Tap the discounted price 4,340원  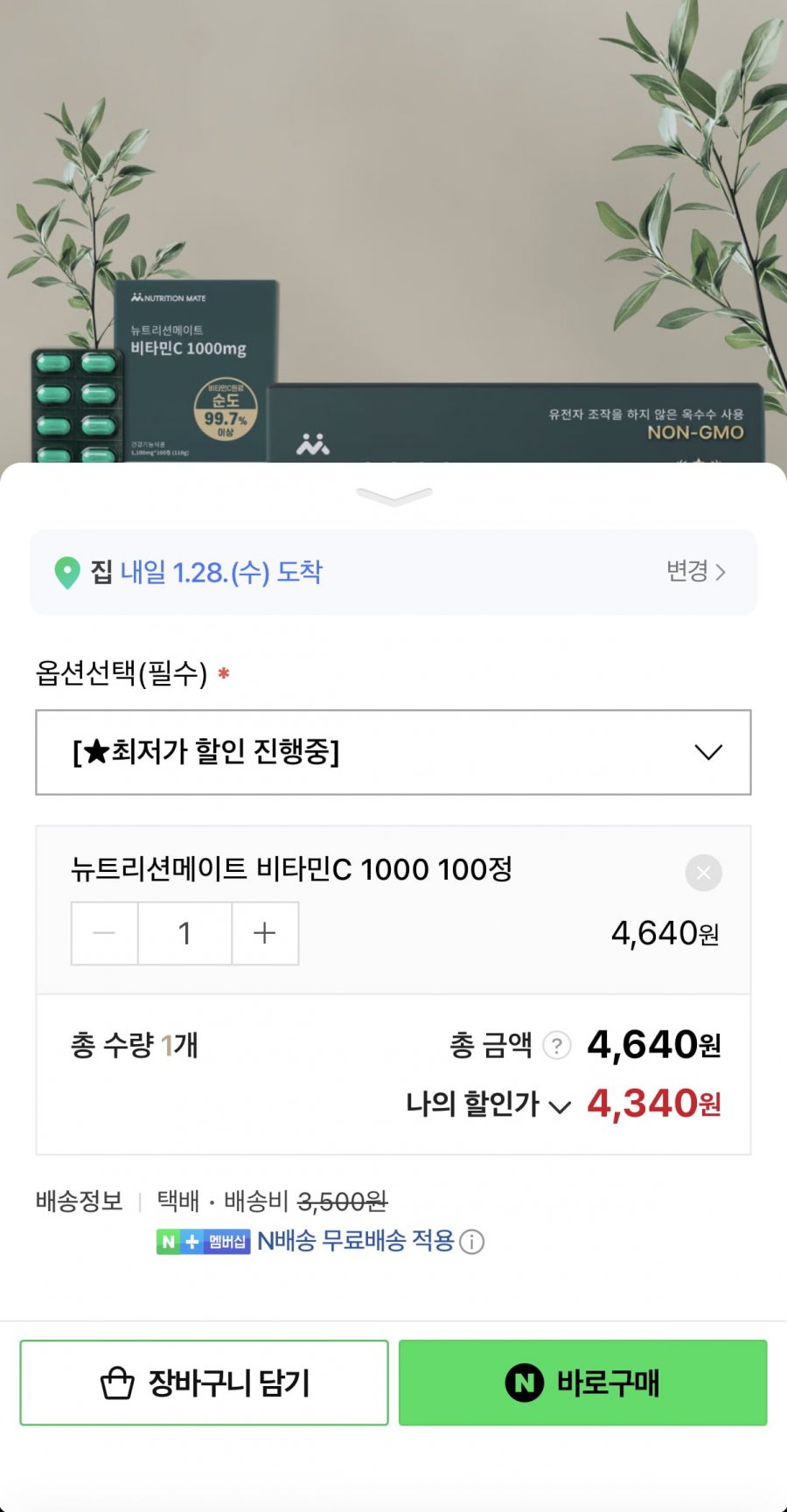tap(653, 1104)
